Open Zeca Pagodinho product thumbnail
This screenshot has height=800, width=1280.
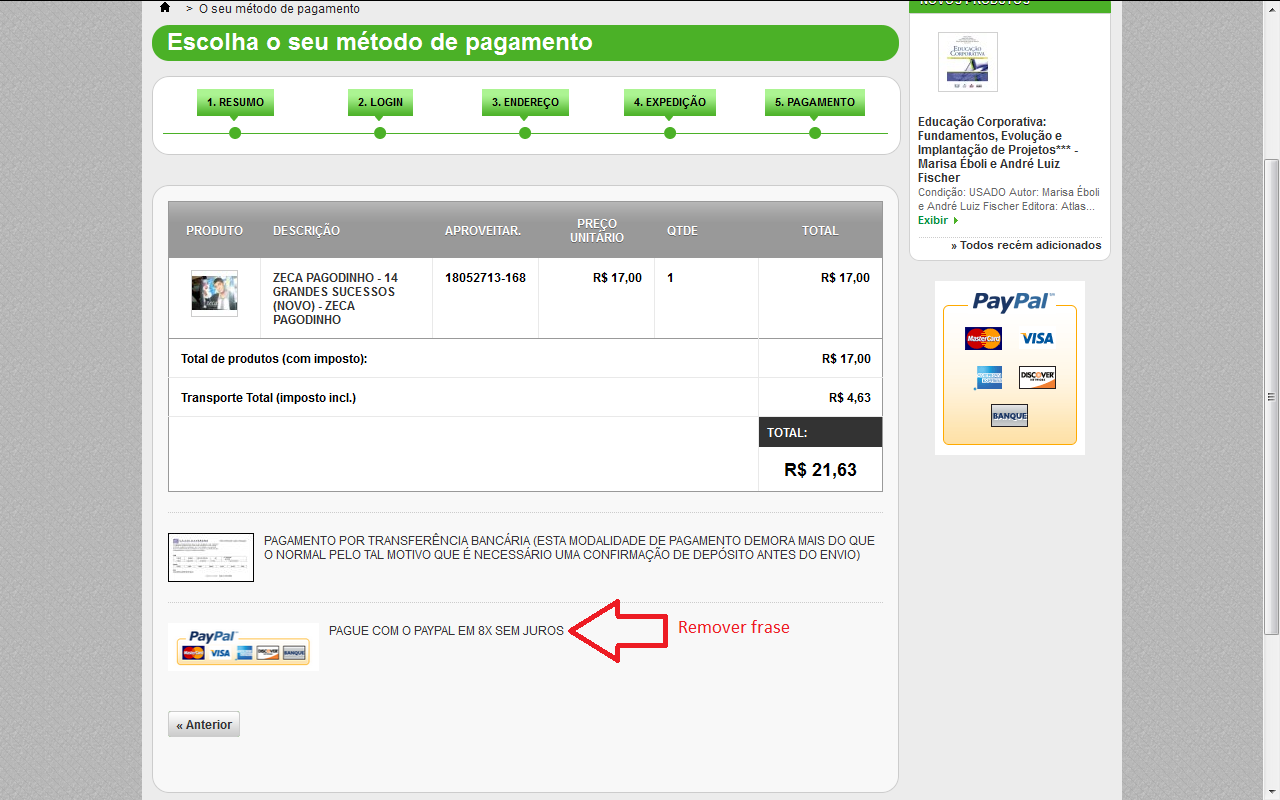pyautogui.click(x=214, y=293)
